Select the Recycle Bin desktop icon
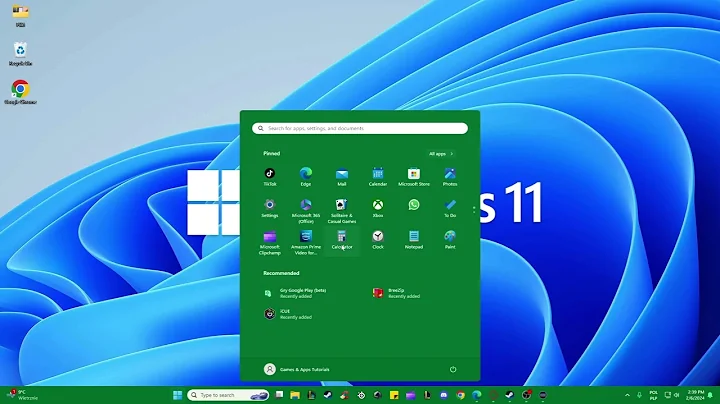The width and height of the screenshot is (720, 404). (20, 54)
